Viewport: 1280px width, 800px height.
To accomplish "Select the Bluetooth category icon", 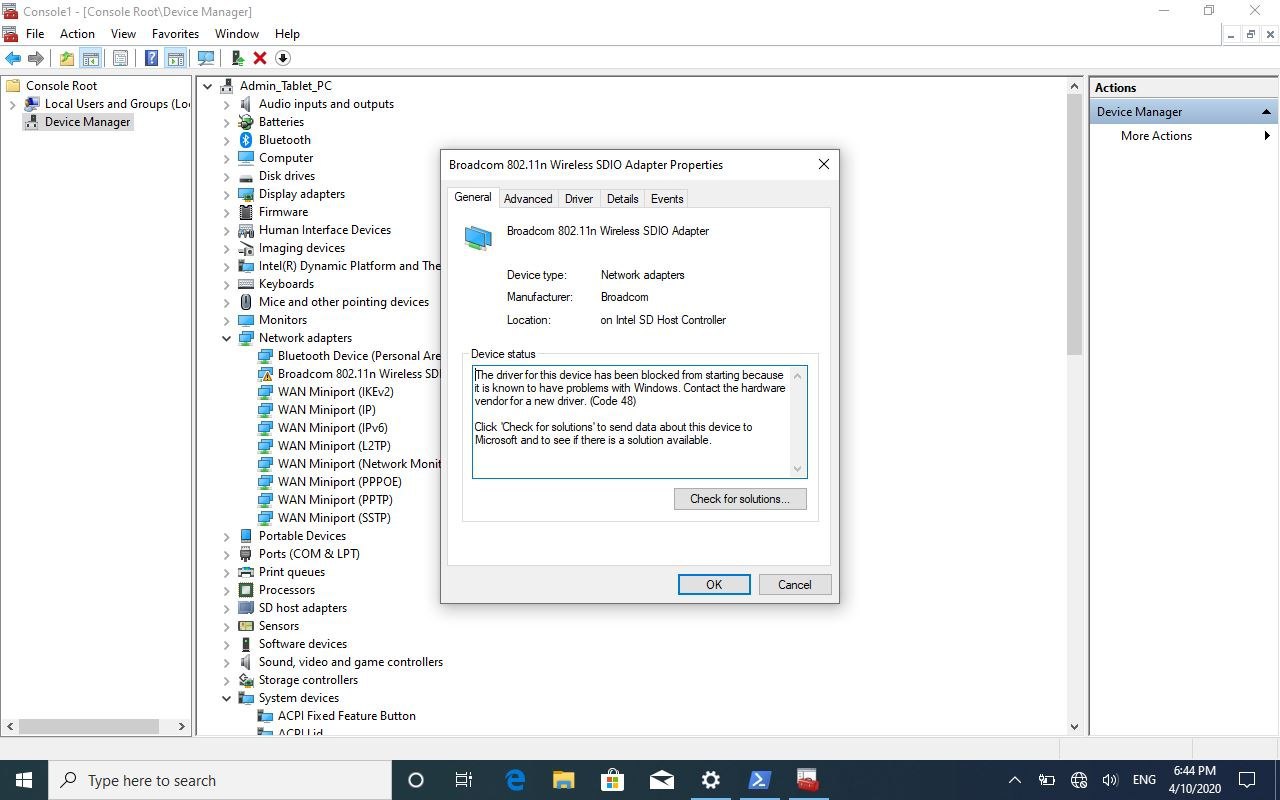I will pyautogui.click(x=246, y=140).
